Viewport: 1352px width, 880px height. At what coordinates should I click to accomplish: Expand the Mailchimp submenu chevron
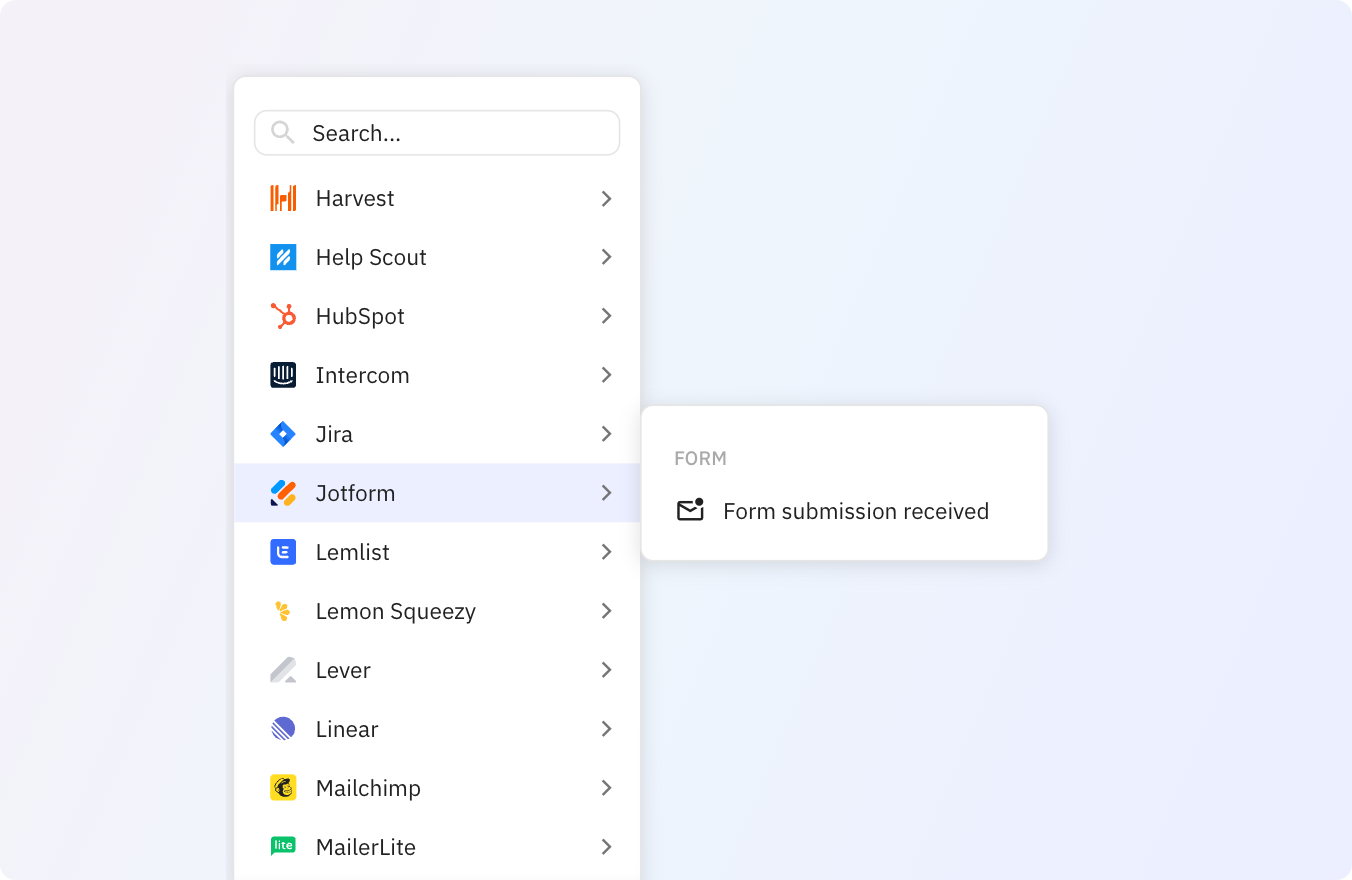tap(606, 788)
